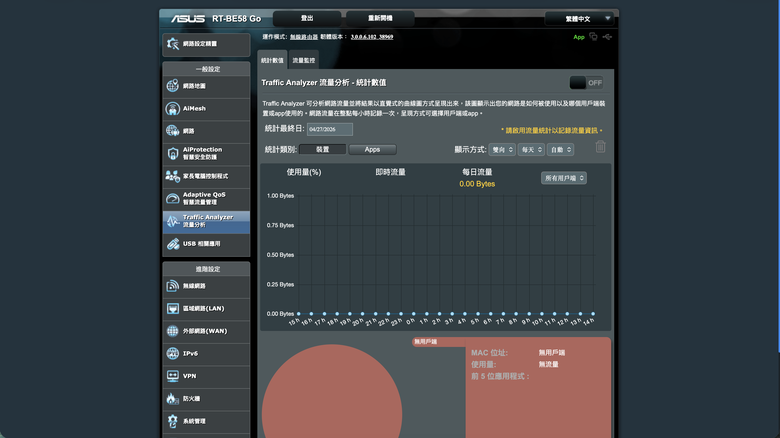
Task: Click the red pie chart circle
Action: (x=332, y=391)
